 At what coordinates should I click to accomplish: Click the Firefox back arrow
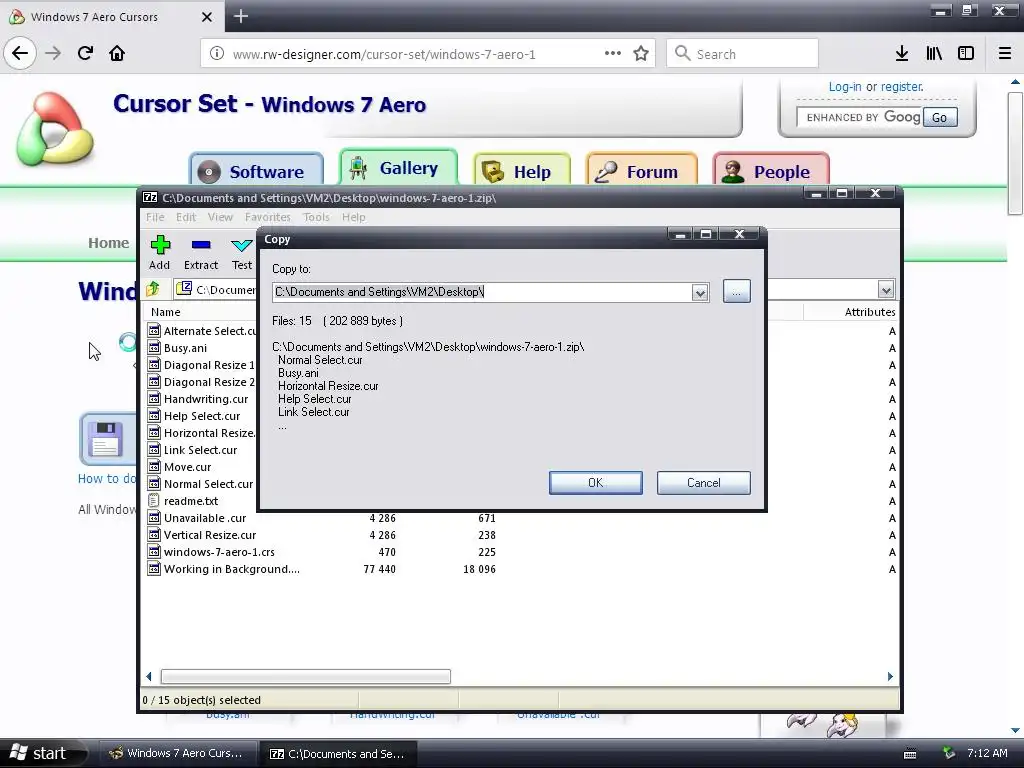[x=20, y=54]
